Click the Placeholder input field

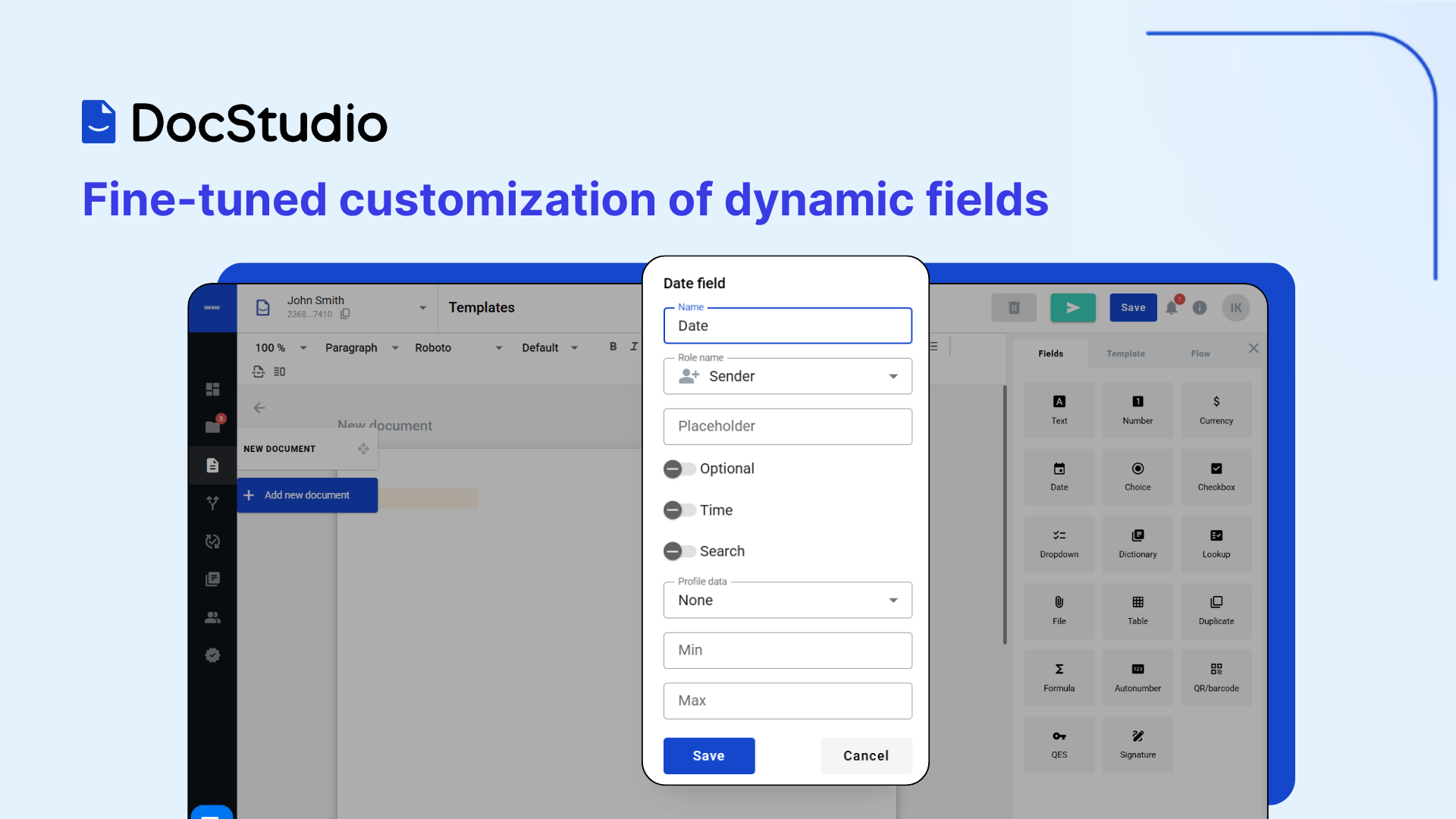point(787,427)
